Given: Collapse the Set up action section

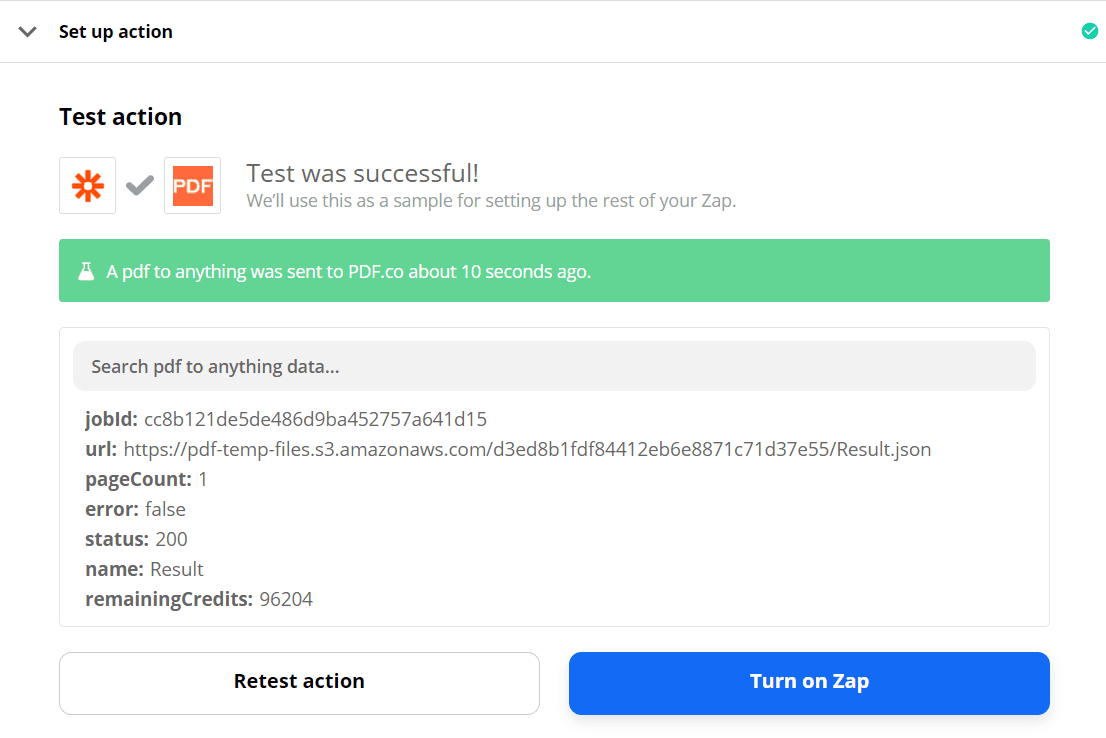Looking at the screenshot, I should (x=27, y=31).
